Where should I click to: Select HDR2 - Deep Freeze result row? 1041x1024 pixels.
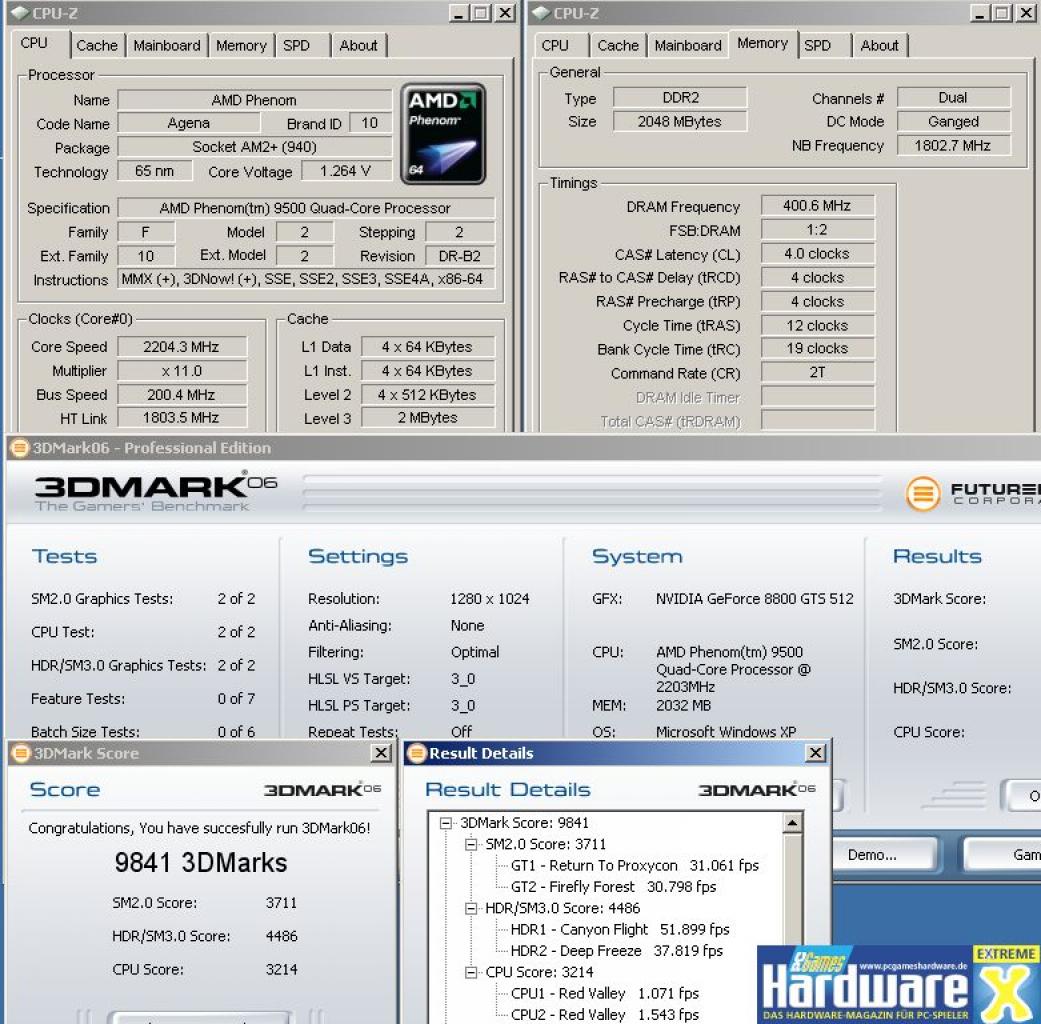point(617,951)
